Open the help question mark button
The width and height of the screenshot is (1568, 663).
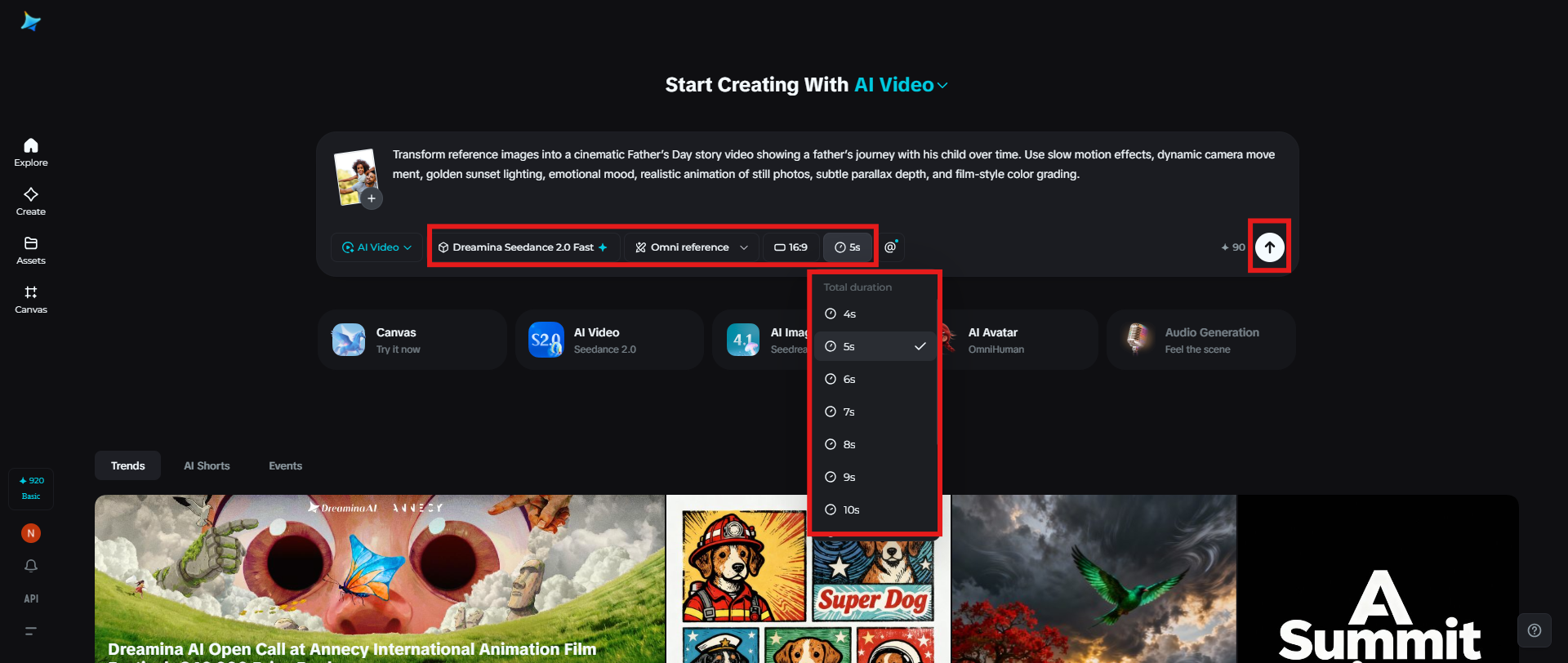coord(1535,630)
